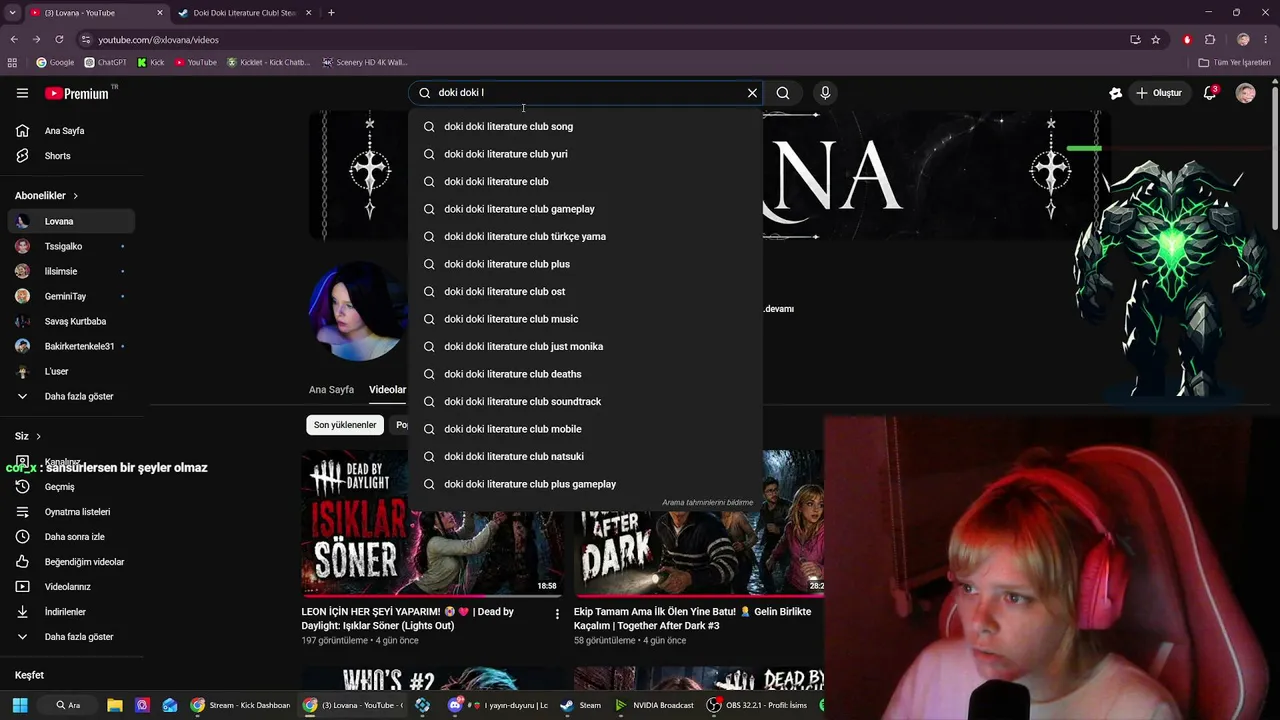1280x720 pixels.
Task: Open the YouTube notifications bell
Action: 1210,93
